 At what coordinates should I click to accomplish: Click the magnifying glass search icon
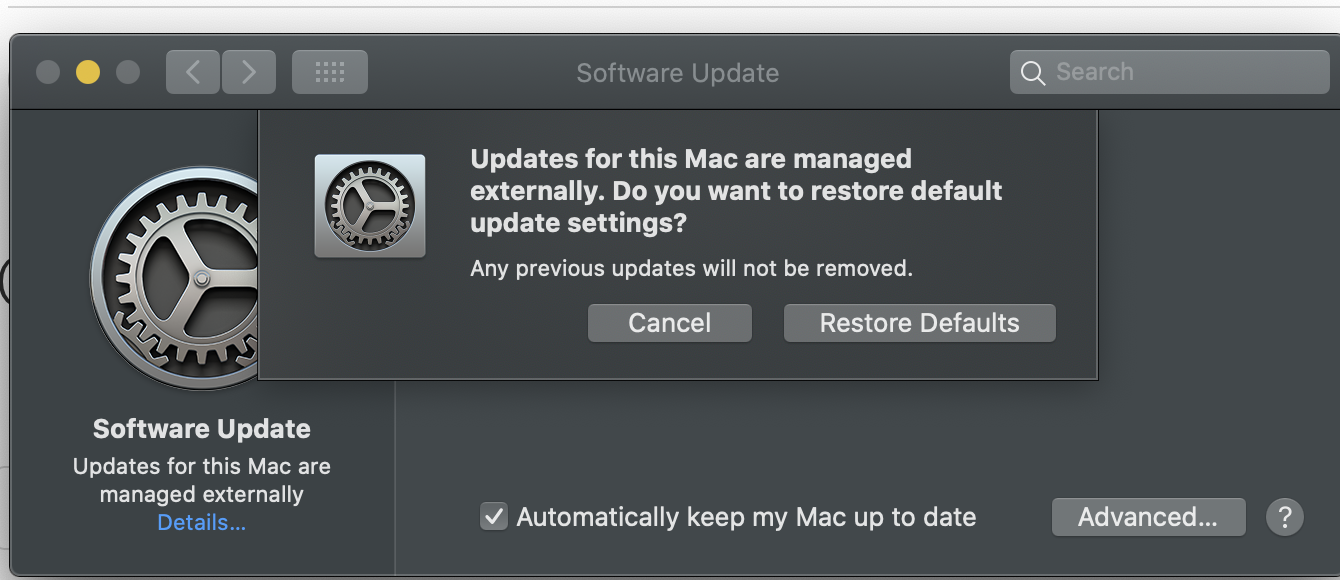click(1033, 73)
